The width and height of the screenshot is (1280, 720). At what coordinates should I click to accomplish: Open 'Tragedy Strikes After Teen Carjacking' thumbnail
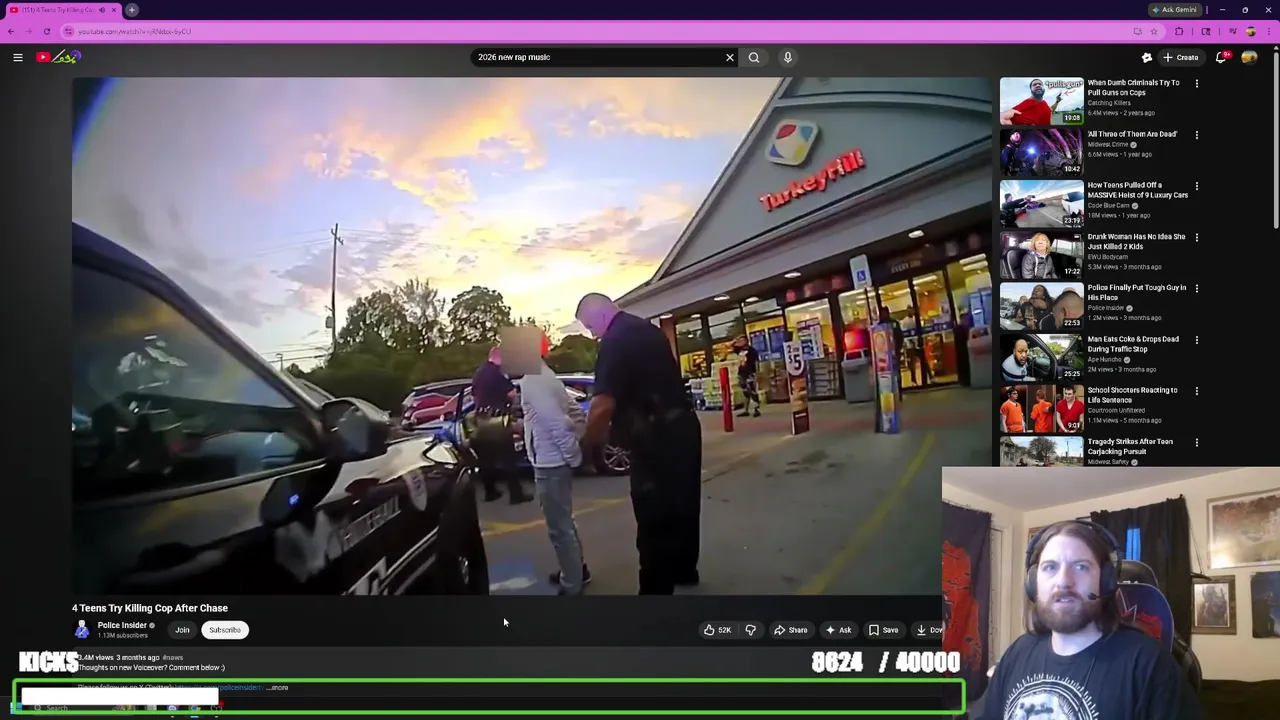[1041, 452]
